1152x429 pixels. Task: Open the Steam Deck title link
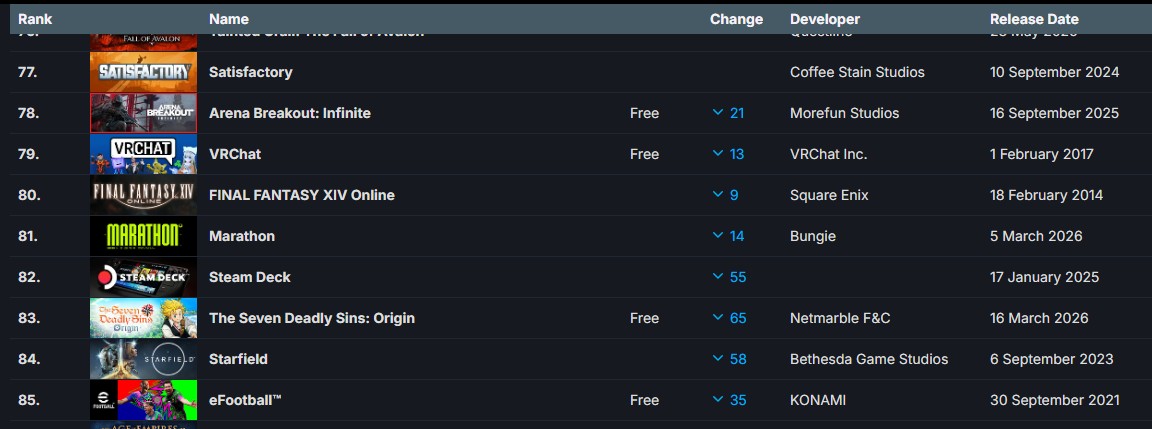[250, 278]
